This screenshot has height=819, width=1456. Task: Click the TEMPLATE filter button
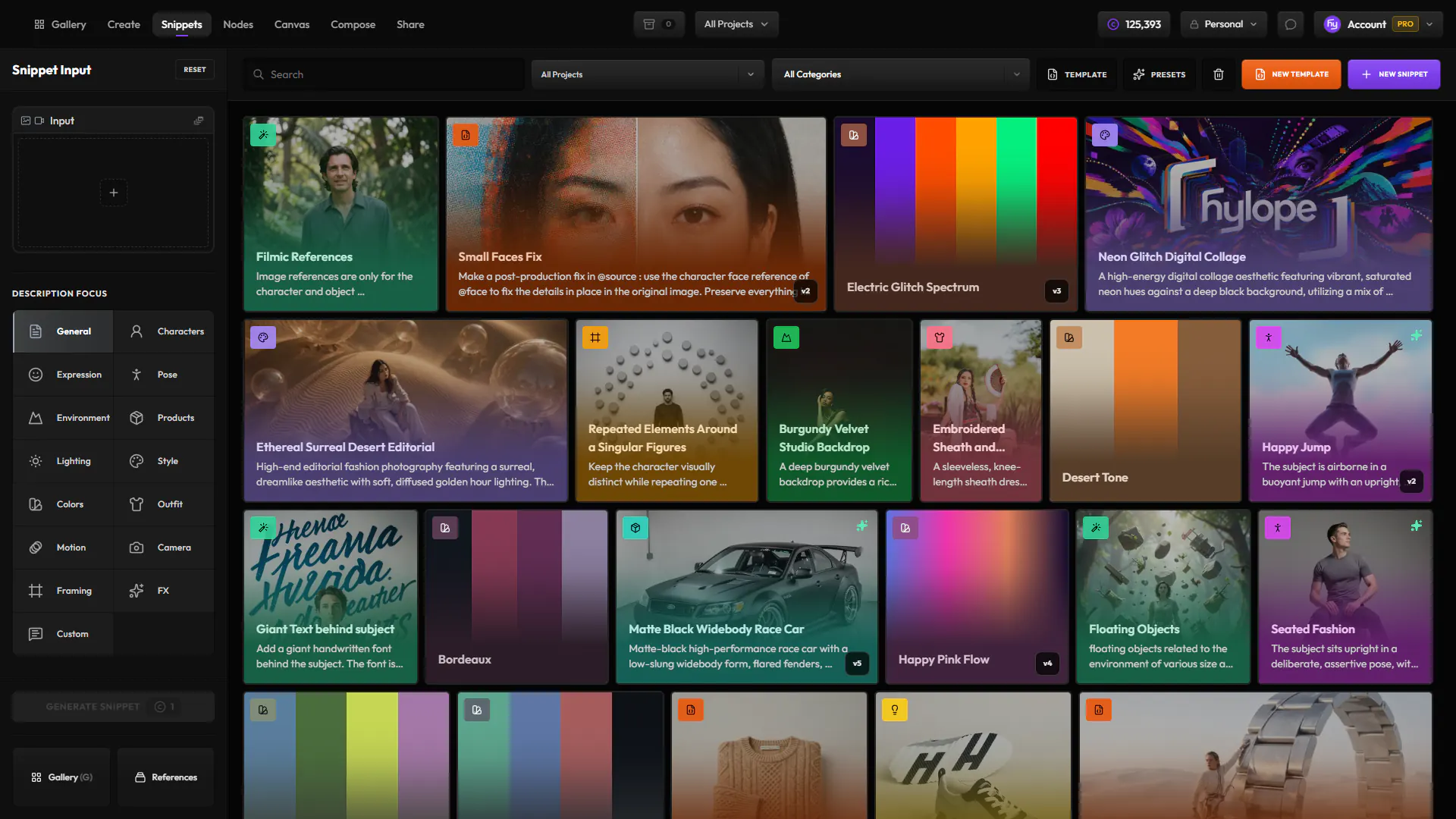click(1077, 74)
